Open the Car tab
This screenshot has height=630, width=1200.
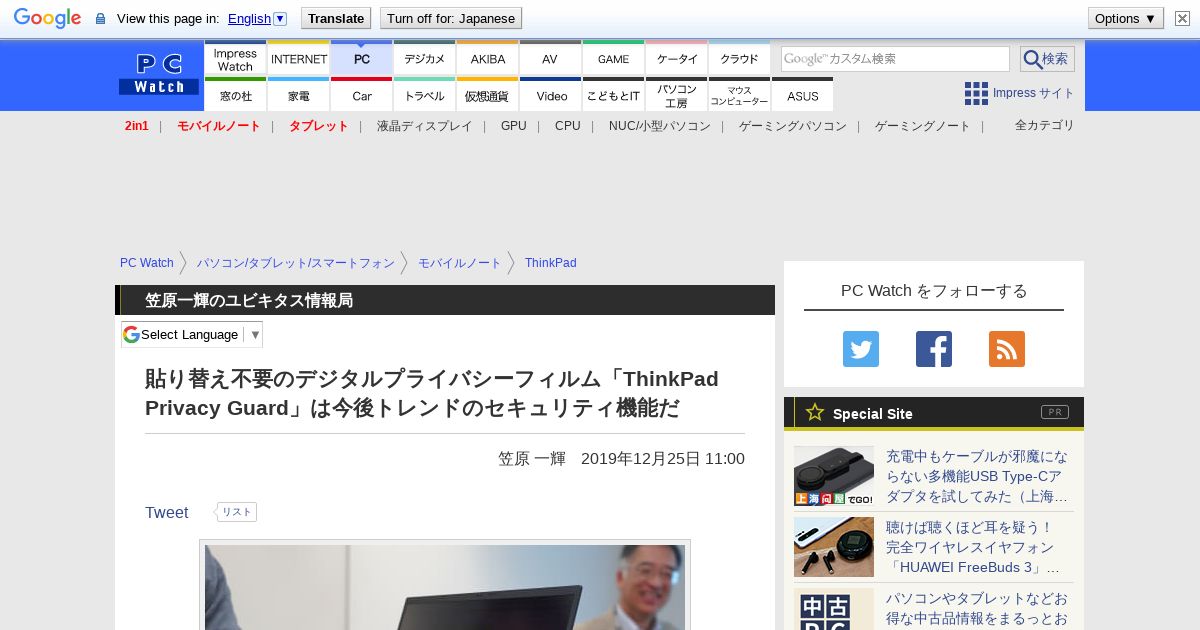(361, 95)
